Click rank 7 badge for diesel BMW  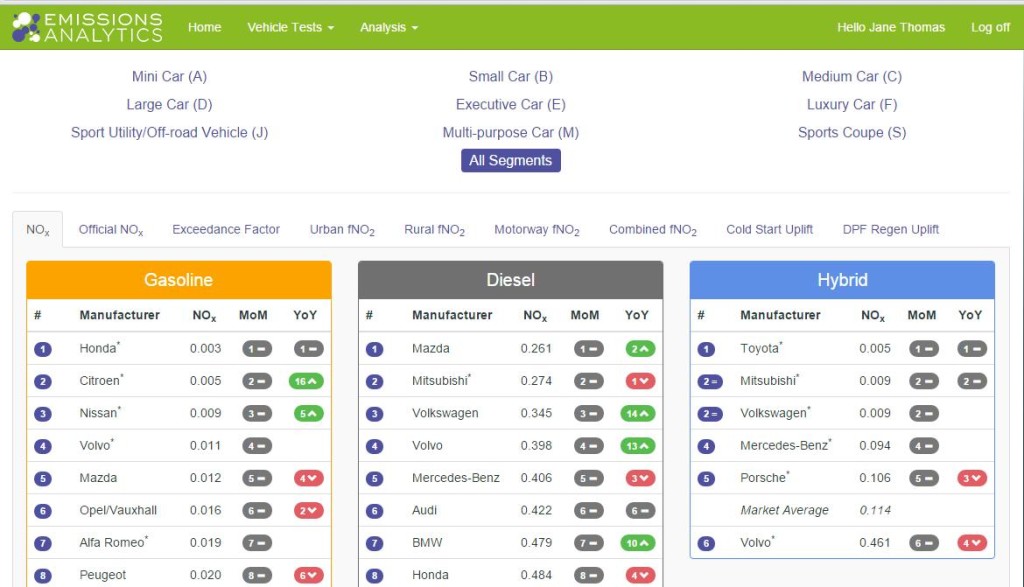tap(374, 543)
